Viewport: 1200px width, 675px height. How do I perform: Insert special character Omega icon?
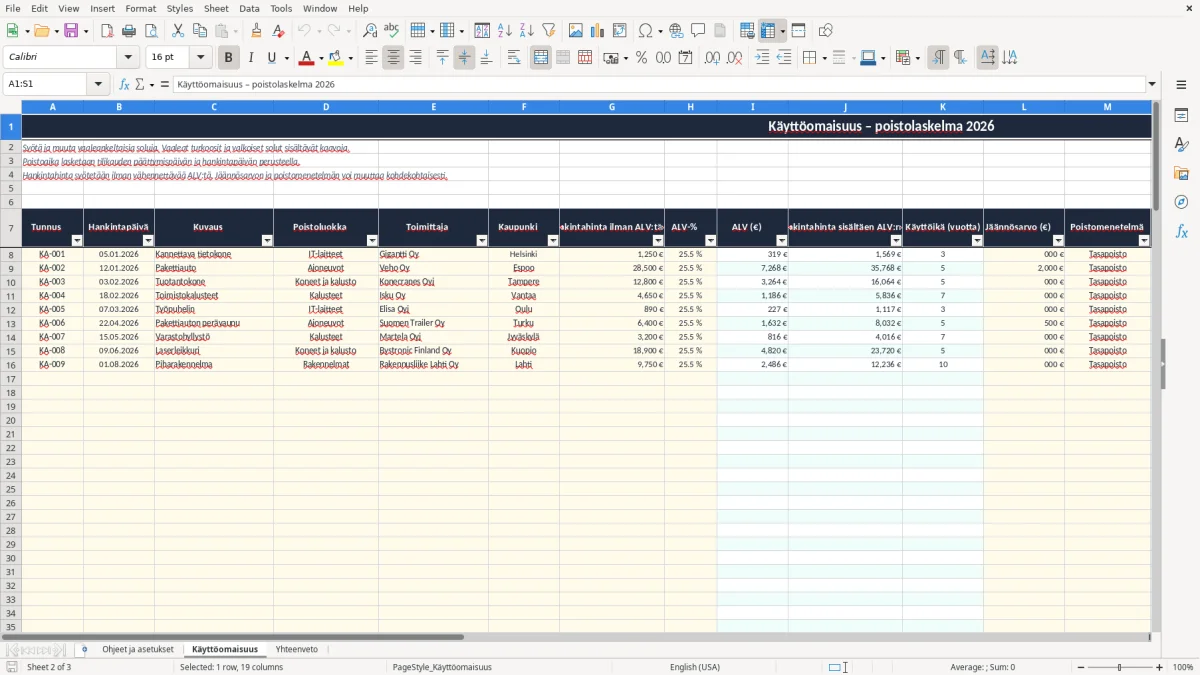[x=645, y=31]
